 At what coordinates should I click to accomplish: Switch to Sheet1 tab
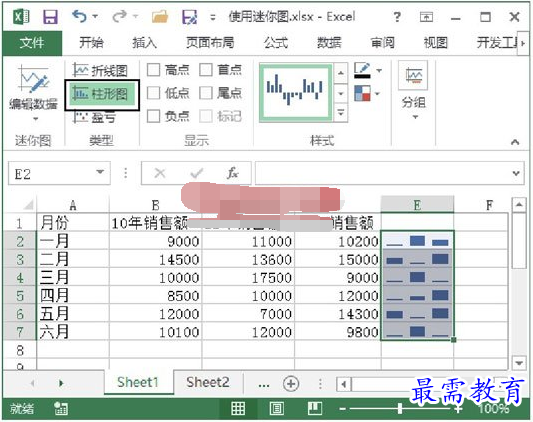[138, 383]
